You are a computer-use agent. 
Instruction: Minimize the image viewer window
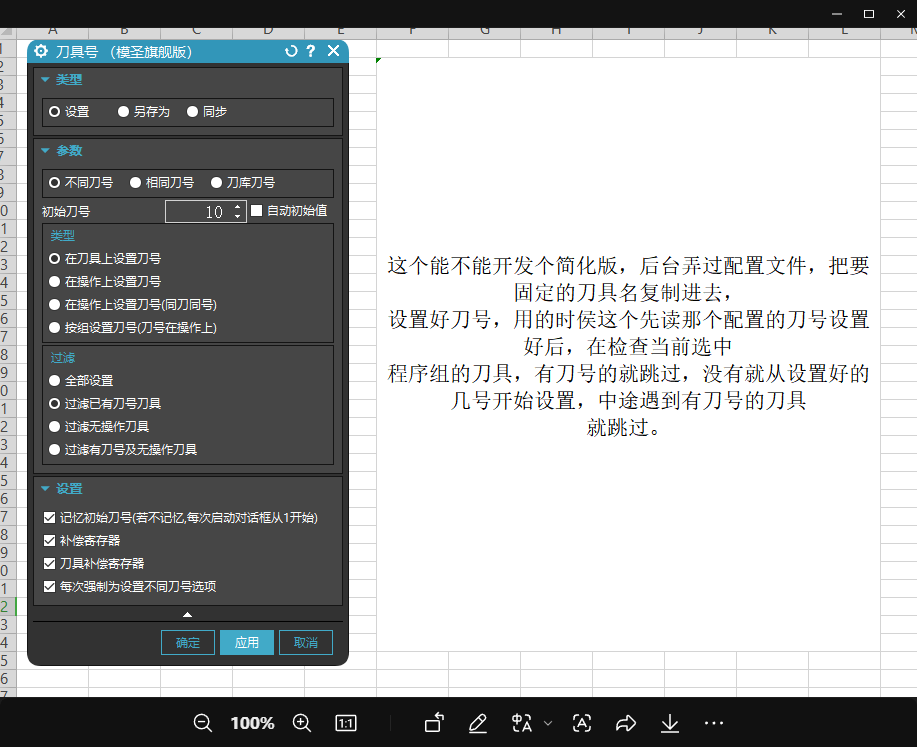point(837,13)
